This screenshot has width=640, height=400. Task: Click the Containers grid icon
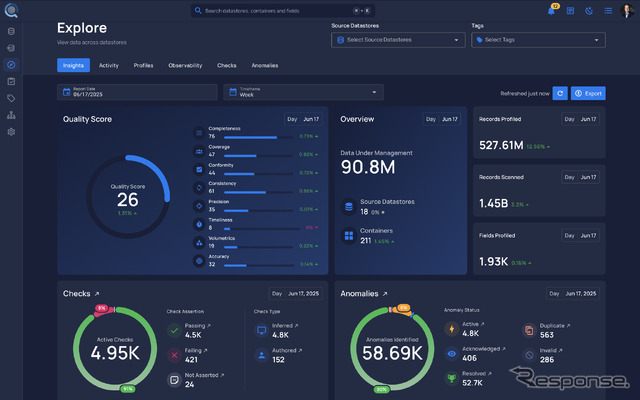click(349, 236)
